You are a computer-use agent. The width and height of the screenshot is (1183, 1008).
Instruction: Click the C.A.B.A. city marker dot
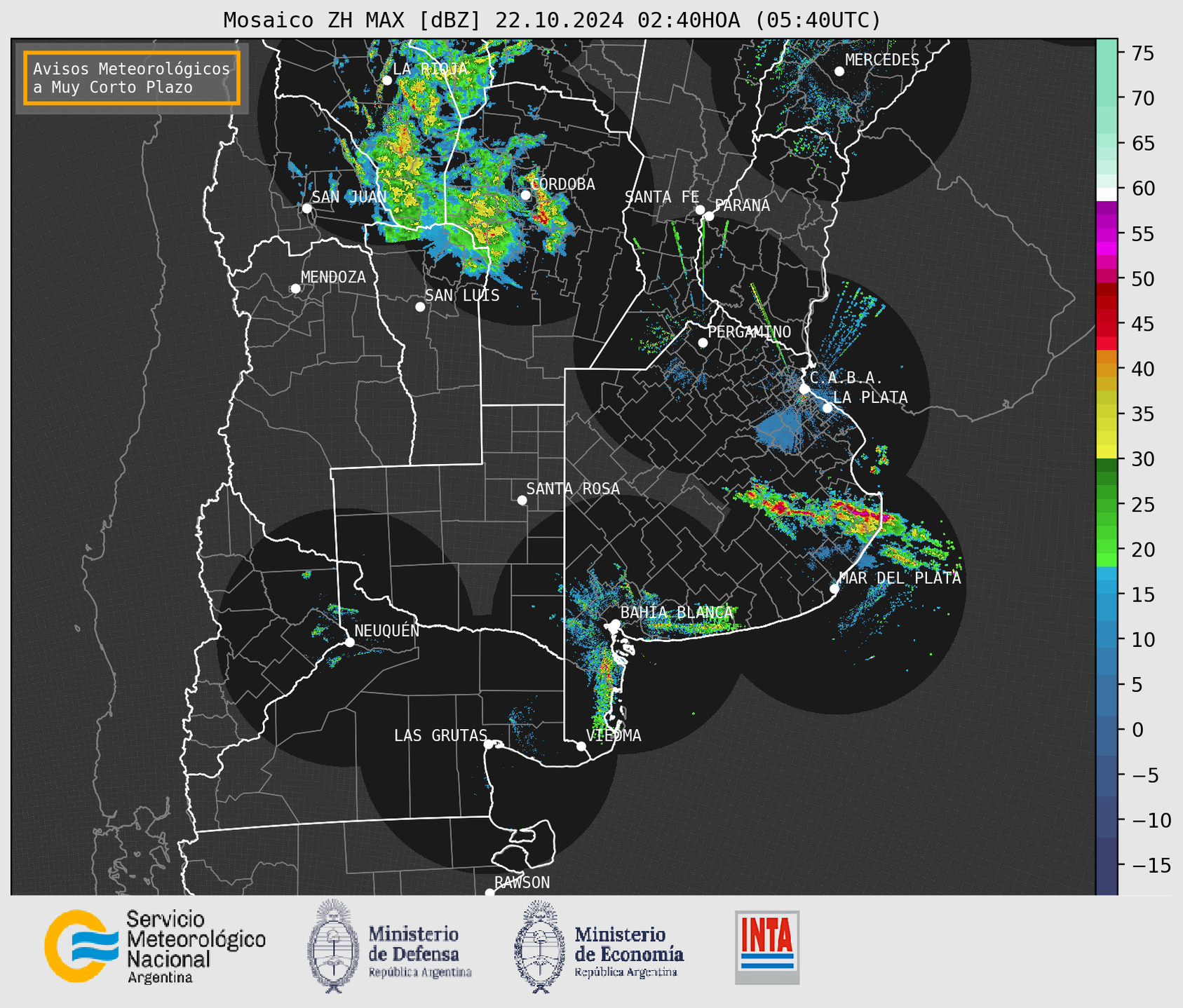[804, 389]
